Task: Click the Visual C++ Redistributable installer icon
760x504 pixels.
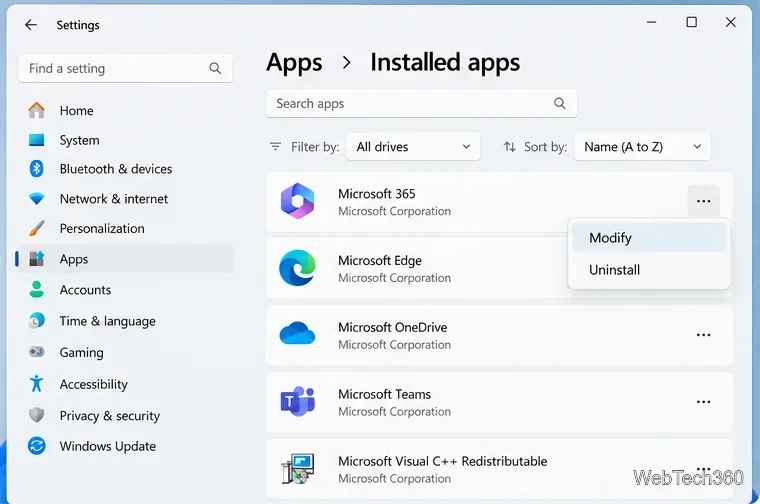Action: [298, 469]
